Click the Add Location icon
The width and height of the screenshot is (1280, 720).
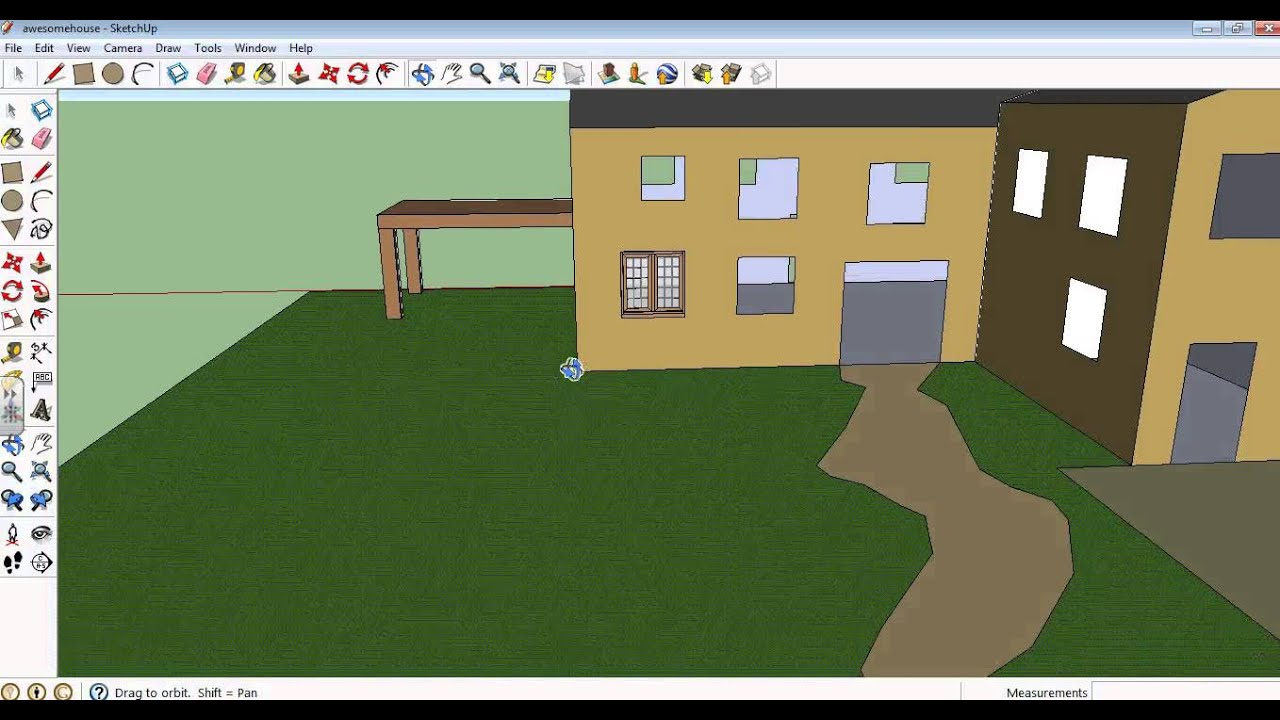(544, 74)
